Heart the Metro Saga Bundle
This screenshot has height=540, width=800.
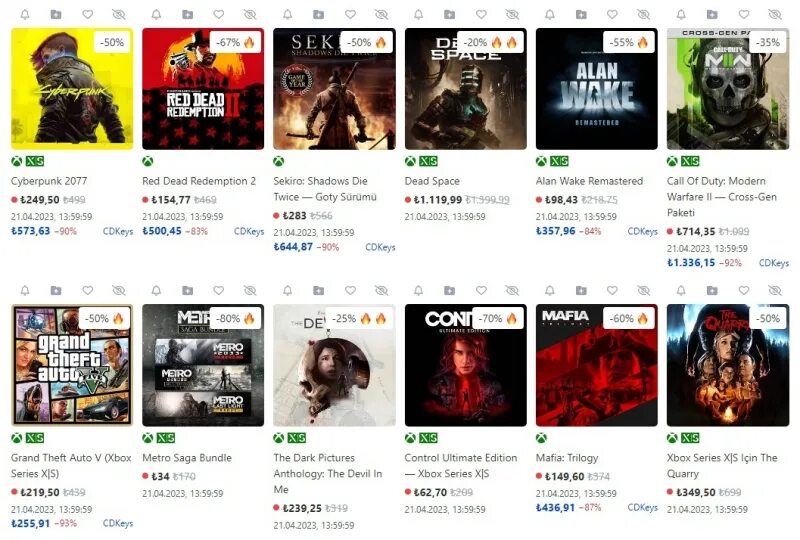click(219, 290)
